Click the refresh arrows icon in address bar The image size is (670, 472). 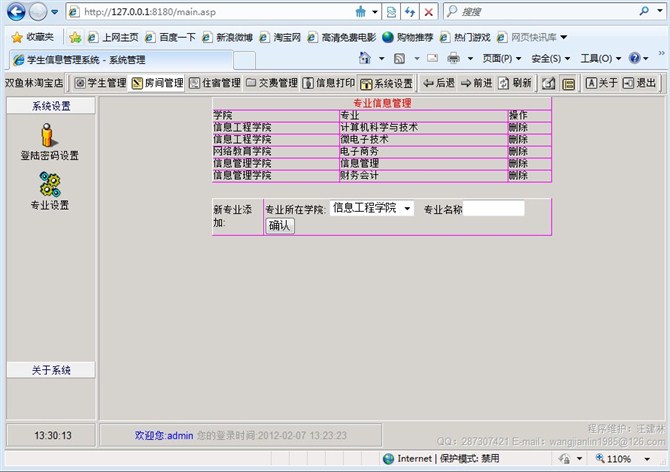pos(410,12)
